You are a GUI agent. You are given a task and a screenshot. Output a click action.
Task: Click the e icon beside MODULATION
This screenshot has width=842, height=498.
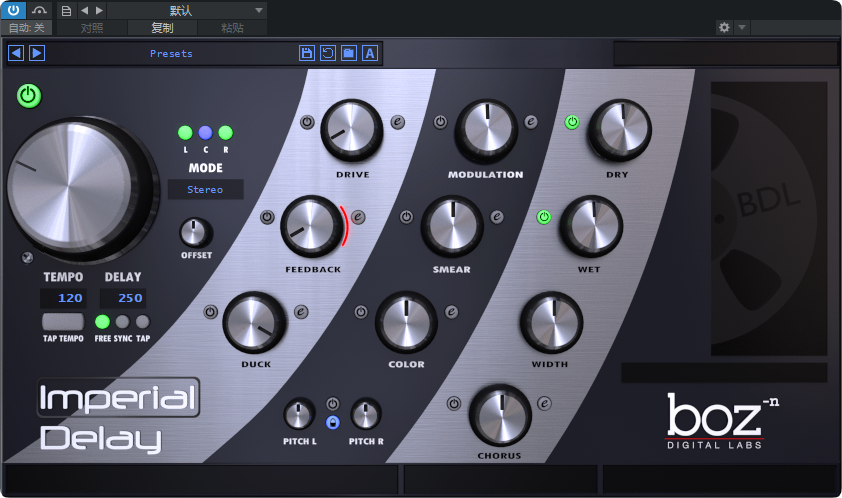(x=531, y=122)
